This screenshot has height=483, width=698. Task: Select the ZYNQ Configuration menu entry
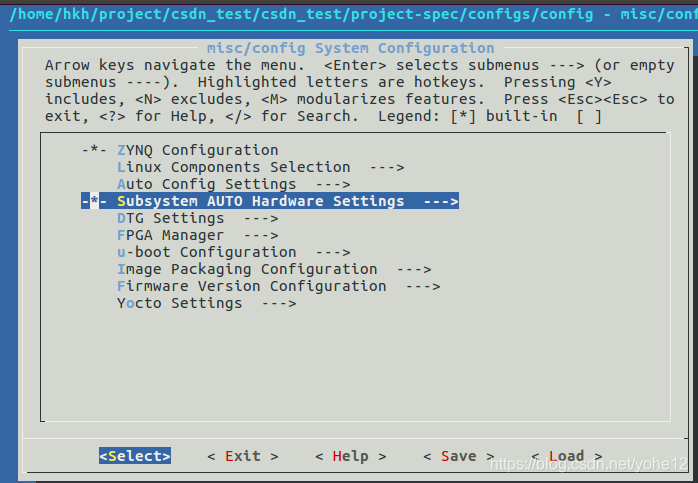(x=180, y=150)
